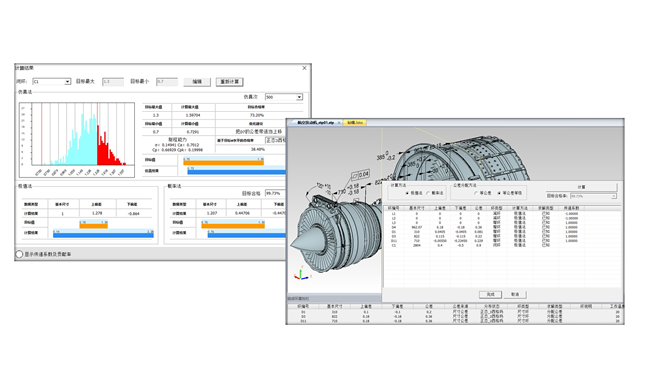The width and height of the screenshot is (645, 370).
Task: Close the 航空发动机 stp document tab x
Action: pyautogui.click(x=339, y=123)
